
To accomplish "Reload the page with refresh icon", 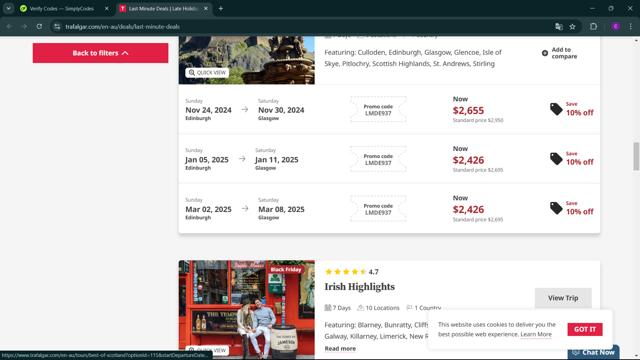I will click(x=39, y=27).
